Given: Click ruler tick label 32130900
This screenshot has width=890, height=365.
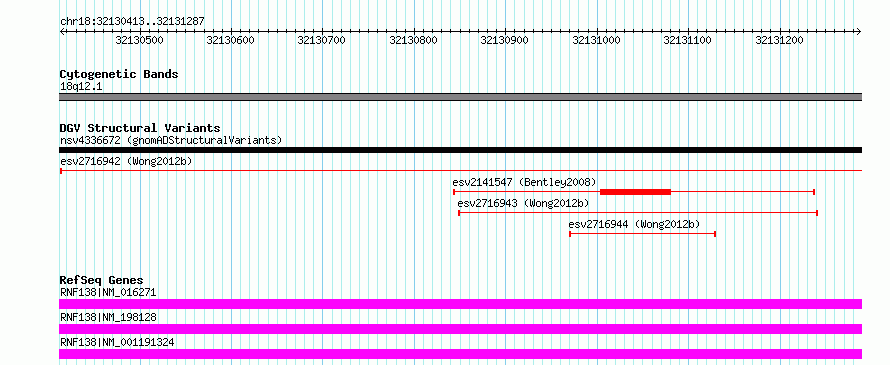Looking at the screenshot, I should pyautogui.click(x=505, y=40).
